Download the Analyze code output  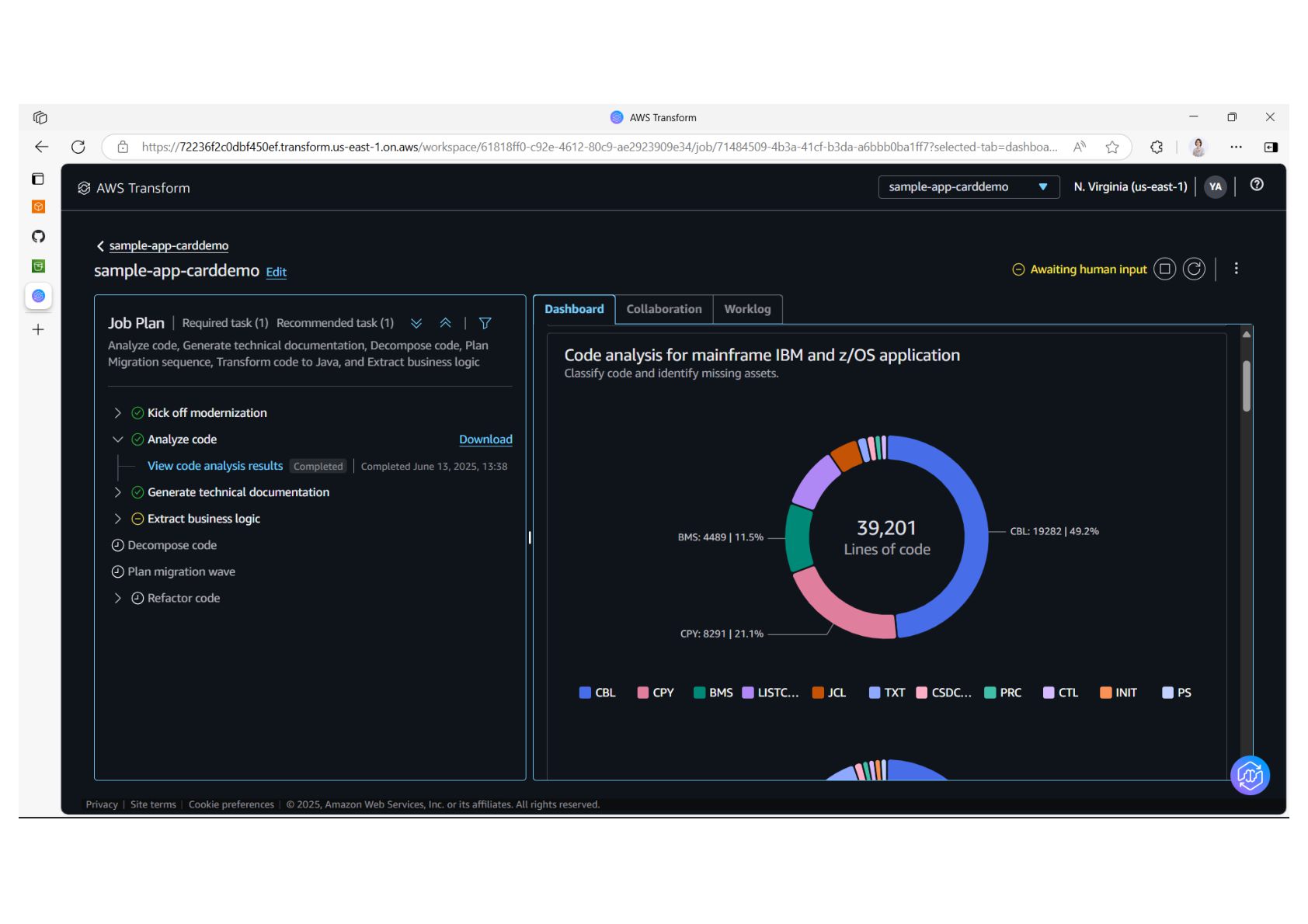coord(485,439)
